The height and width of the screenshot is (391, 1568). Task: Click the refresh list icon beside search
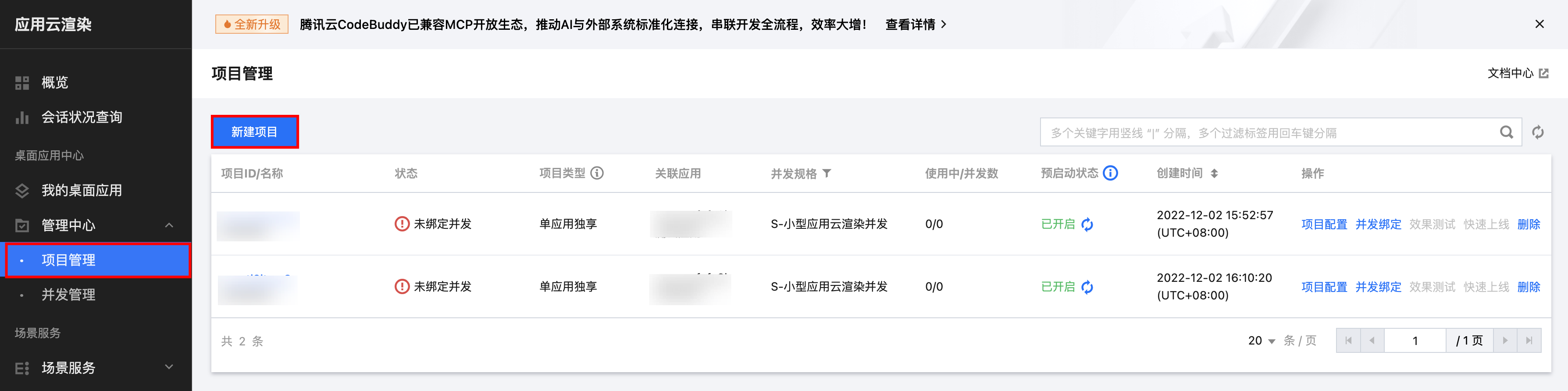point(1538,132)
